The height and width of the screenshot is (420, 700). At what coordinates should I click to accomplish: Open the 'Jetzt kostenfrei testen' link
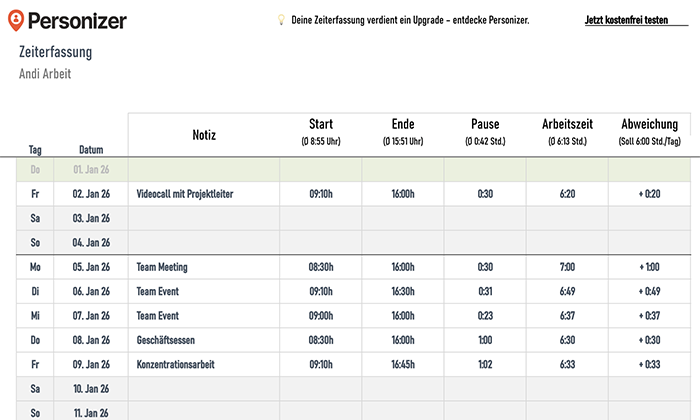point(626,20)
